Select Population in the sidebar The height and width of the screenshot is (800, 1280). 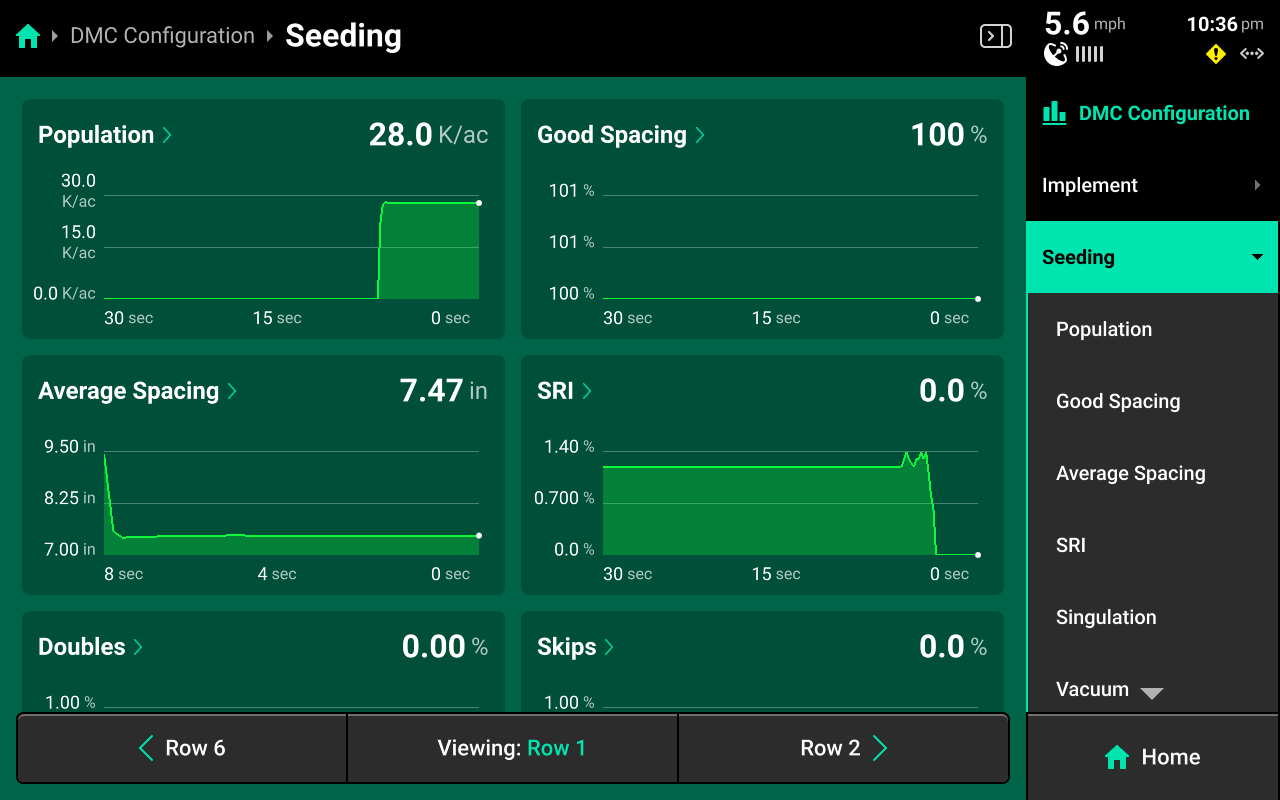[x=1153, y=329]
